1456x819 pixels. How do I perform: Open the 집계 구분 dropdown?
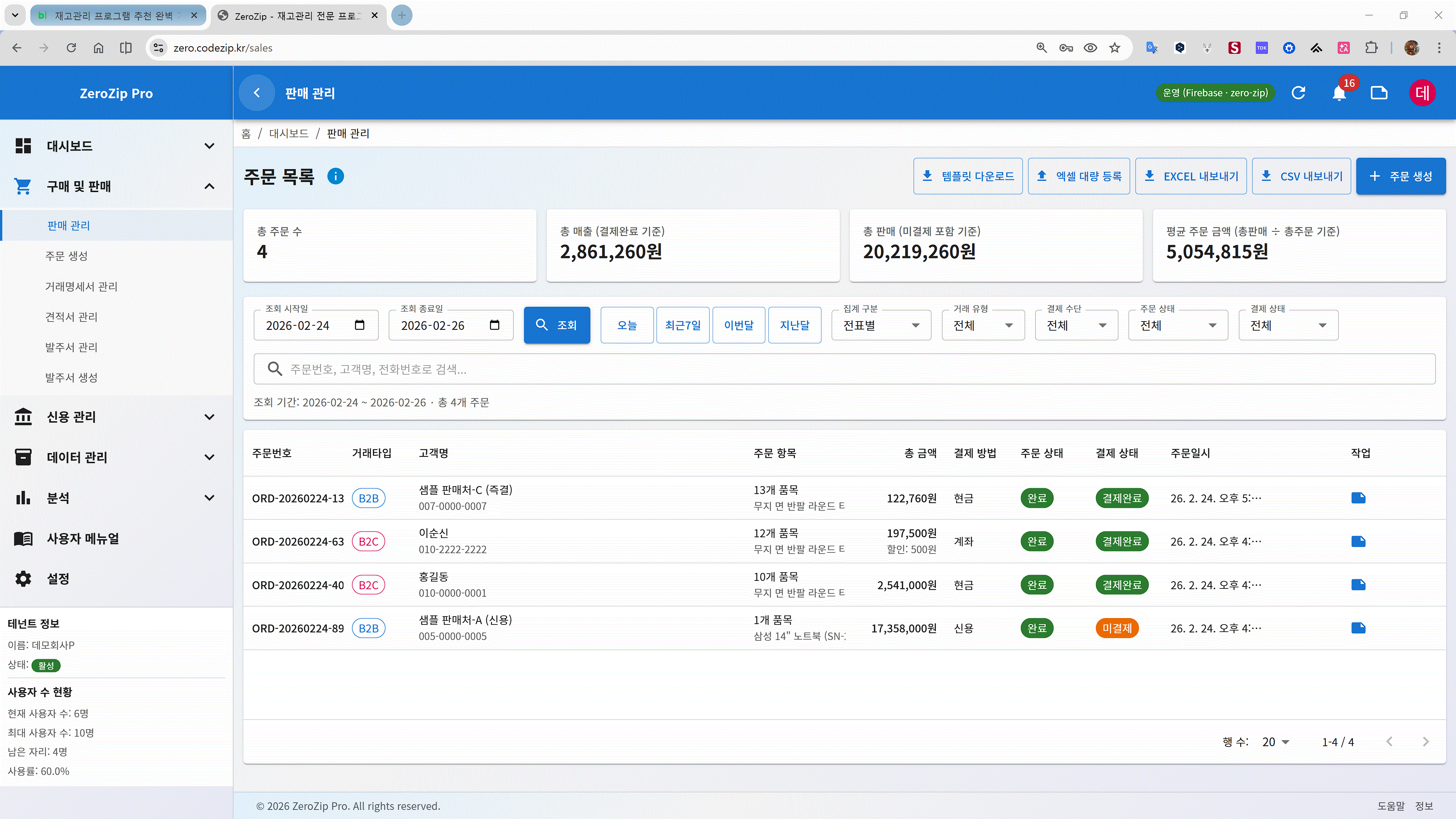click(880, 326)
